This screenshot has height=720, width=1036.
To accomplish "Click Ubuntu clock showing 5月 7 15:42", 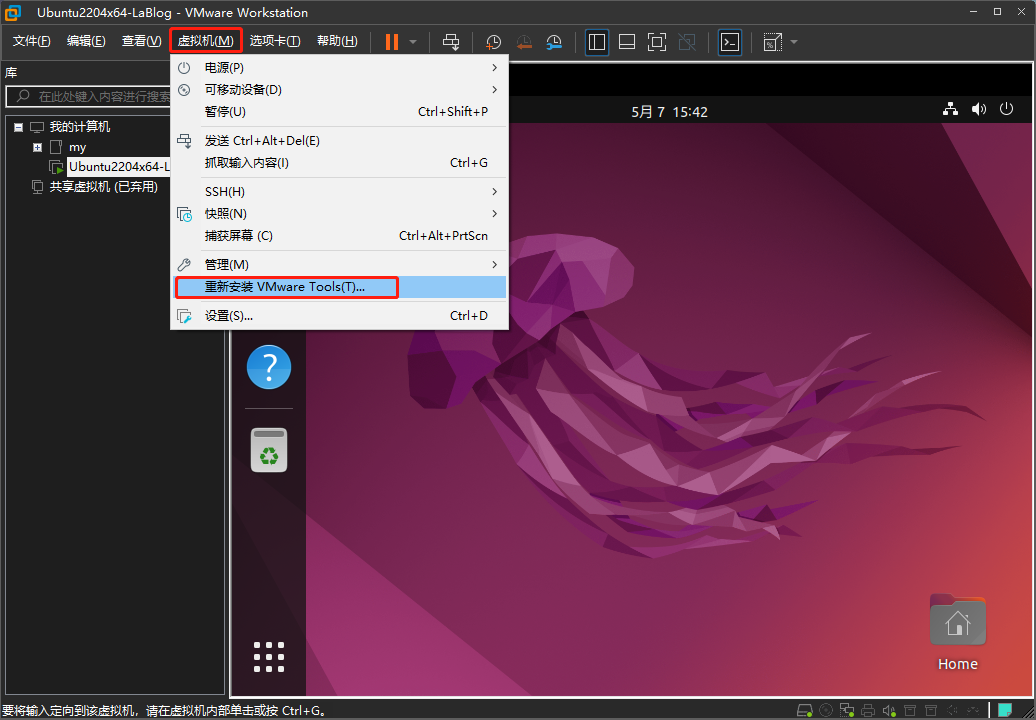I will pos(669,112).
